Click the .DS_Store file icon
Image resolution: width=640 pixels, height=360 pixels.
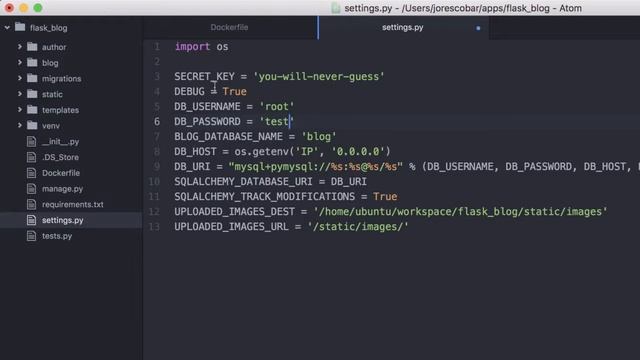[31, 157]
